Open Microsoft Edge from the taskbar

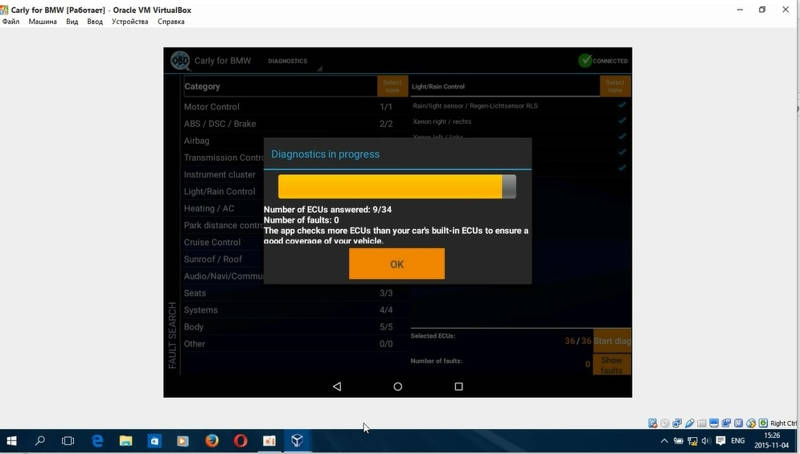coord(98,440)
